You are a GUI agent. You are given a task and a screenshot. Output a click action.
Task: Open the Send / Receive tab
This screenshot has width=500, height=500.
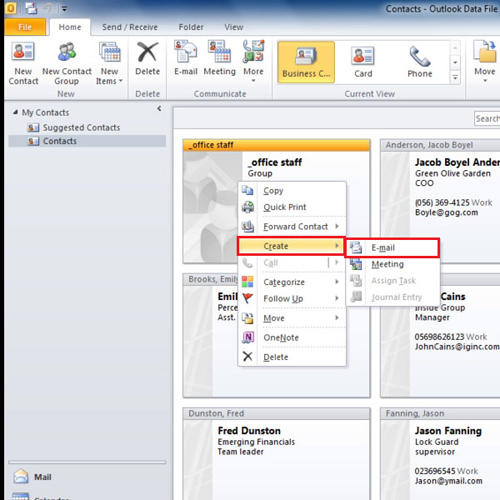[130, 27]
